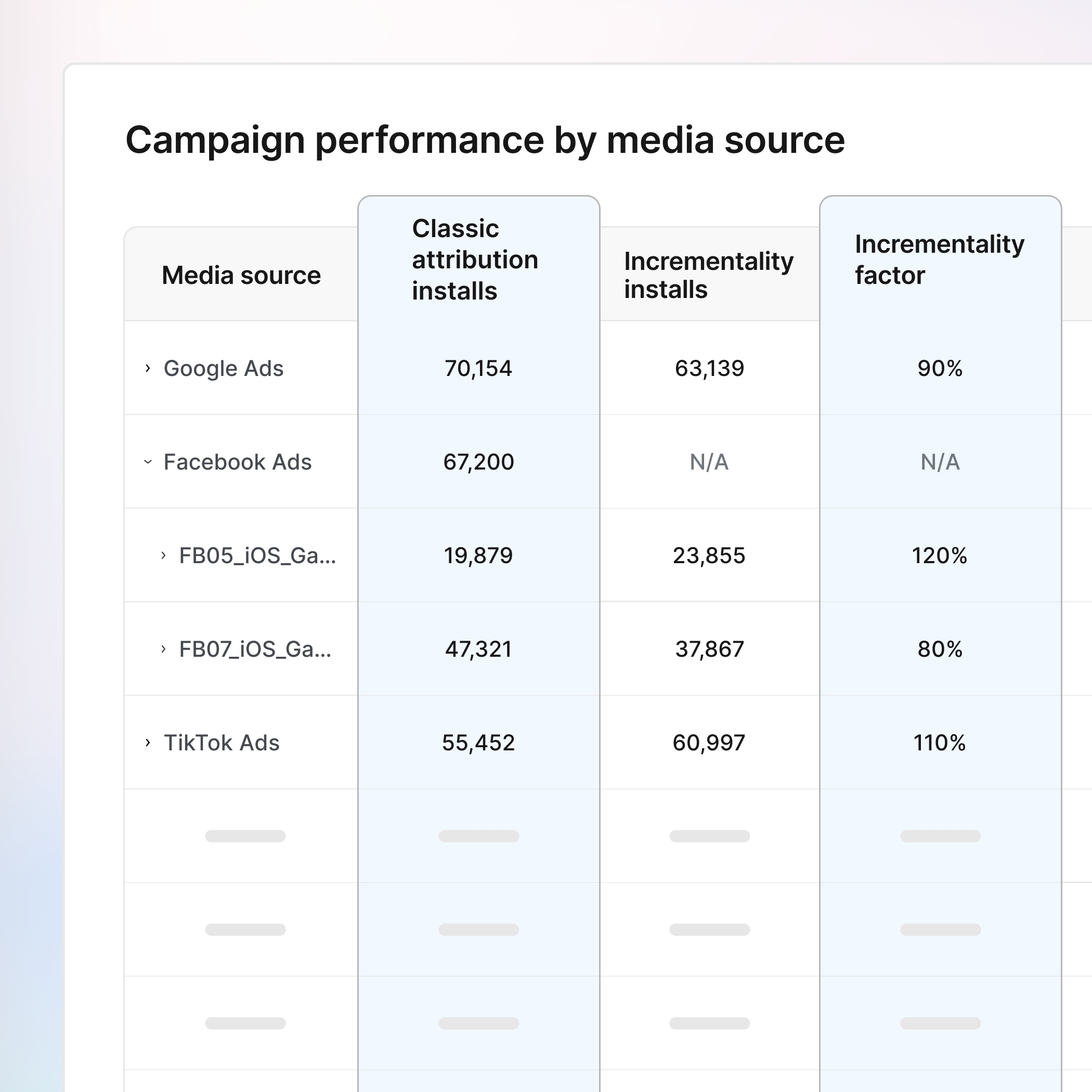
Task: Expand the TikTok Ads row
Action: pyautogui.click(x=148, y=743)
